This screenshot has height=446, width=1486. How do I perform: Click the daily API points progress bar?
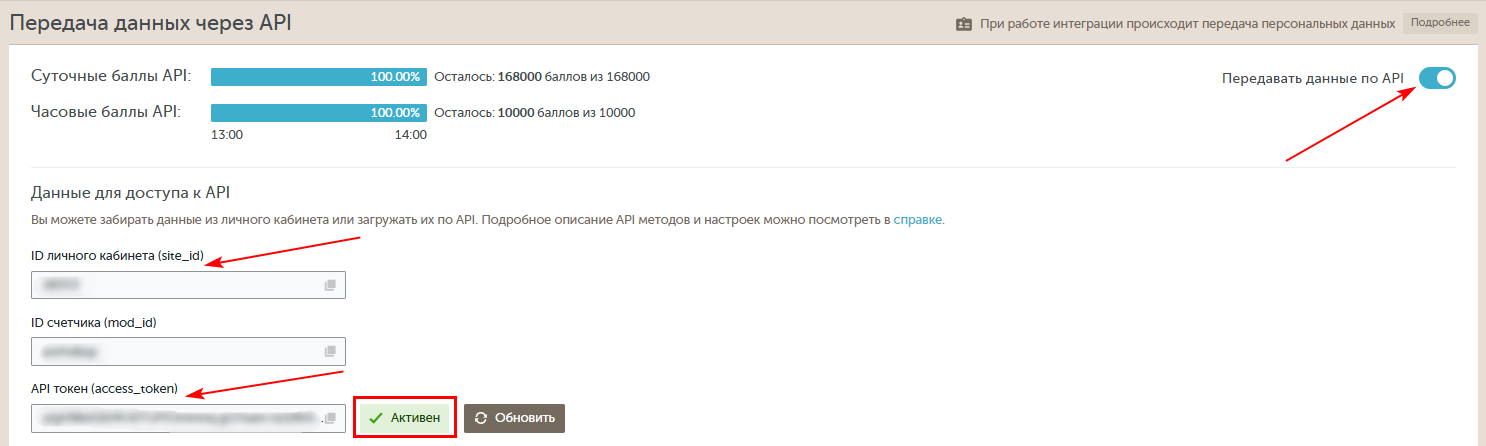point(318,77)
